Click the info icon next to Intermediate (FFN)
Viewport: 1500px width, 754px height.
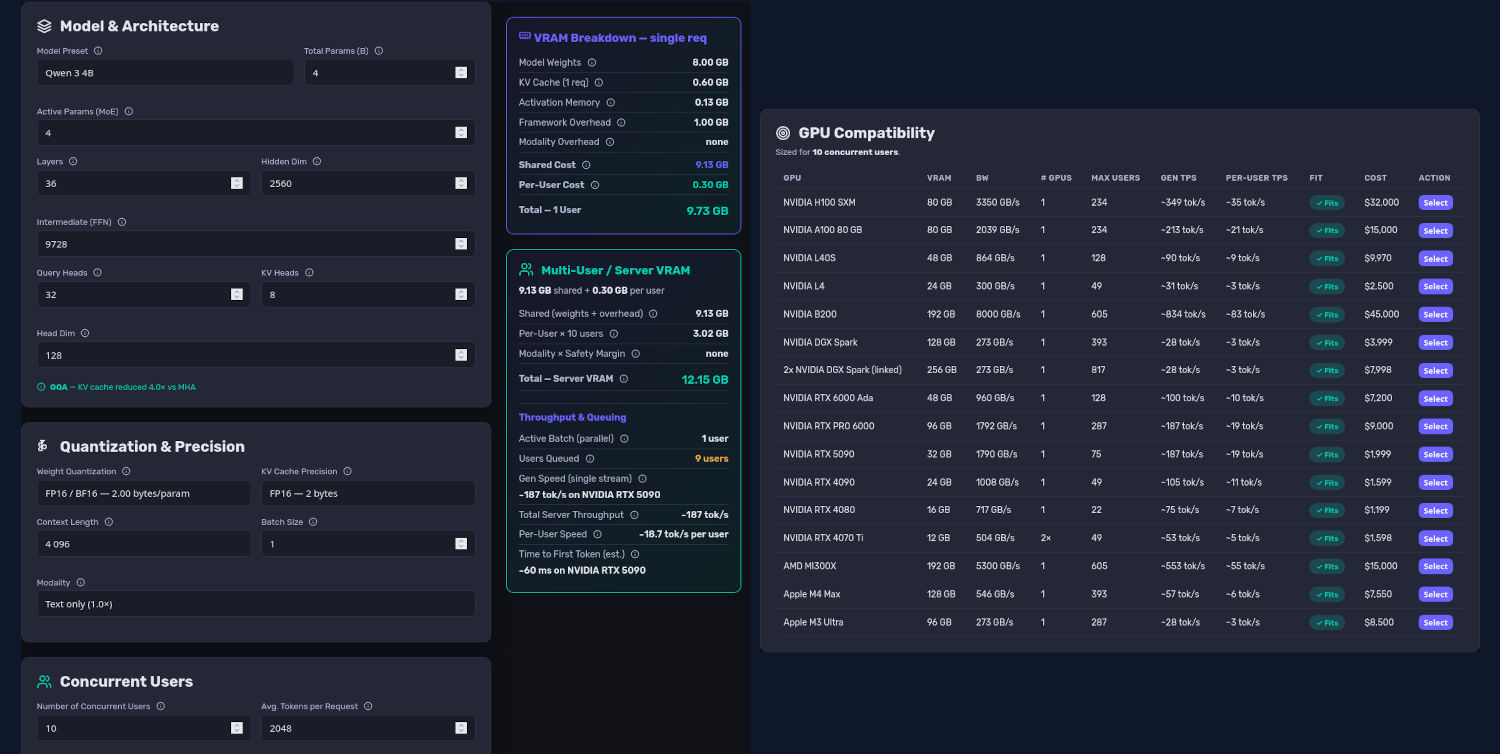coord(122,222)
